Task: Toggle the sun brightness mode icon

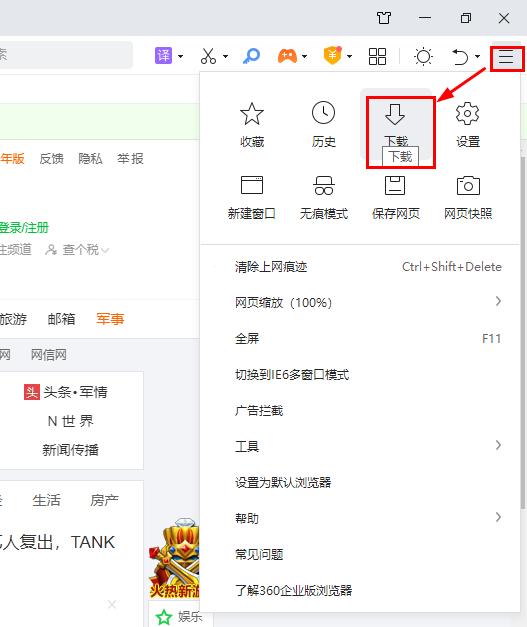Action: click(x=423, y=56)
